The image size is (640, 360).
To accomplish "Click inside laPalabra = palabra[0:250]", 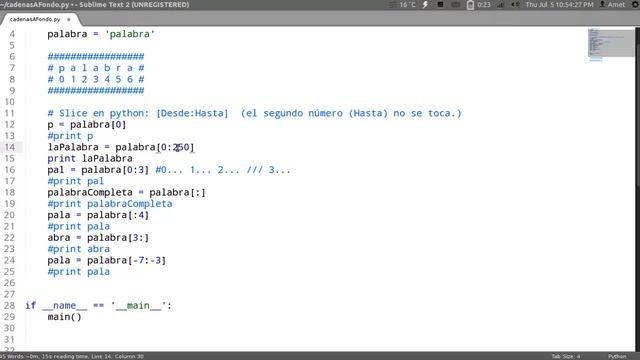I will (x=121, y=147).
